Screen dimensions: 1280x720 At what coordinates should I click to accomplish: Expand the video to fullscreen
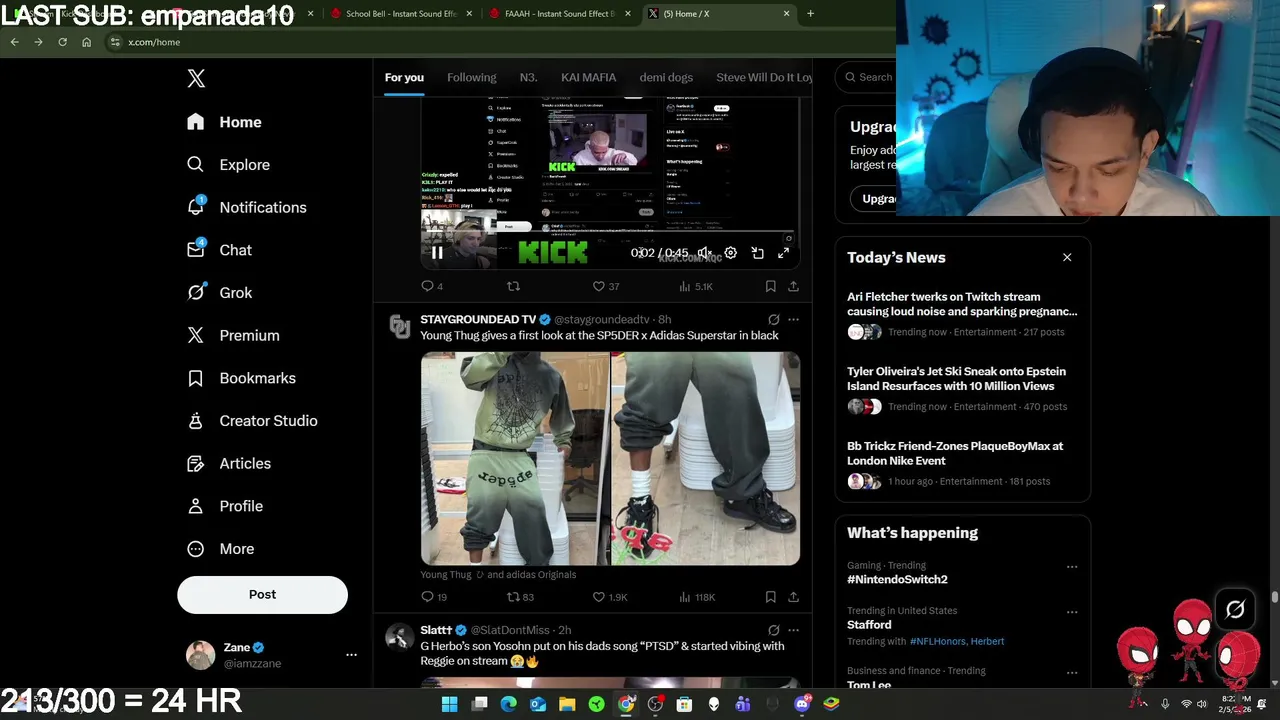(x=784, y=253)
